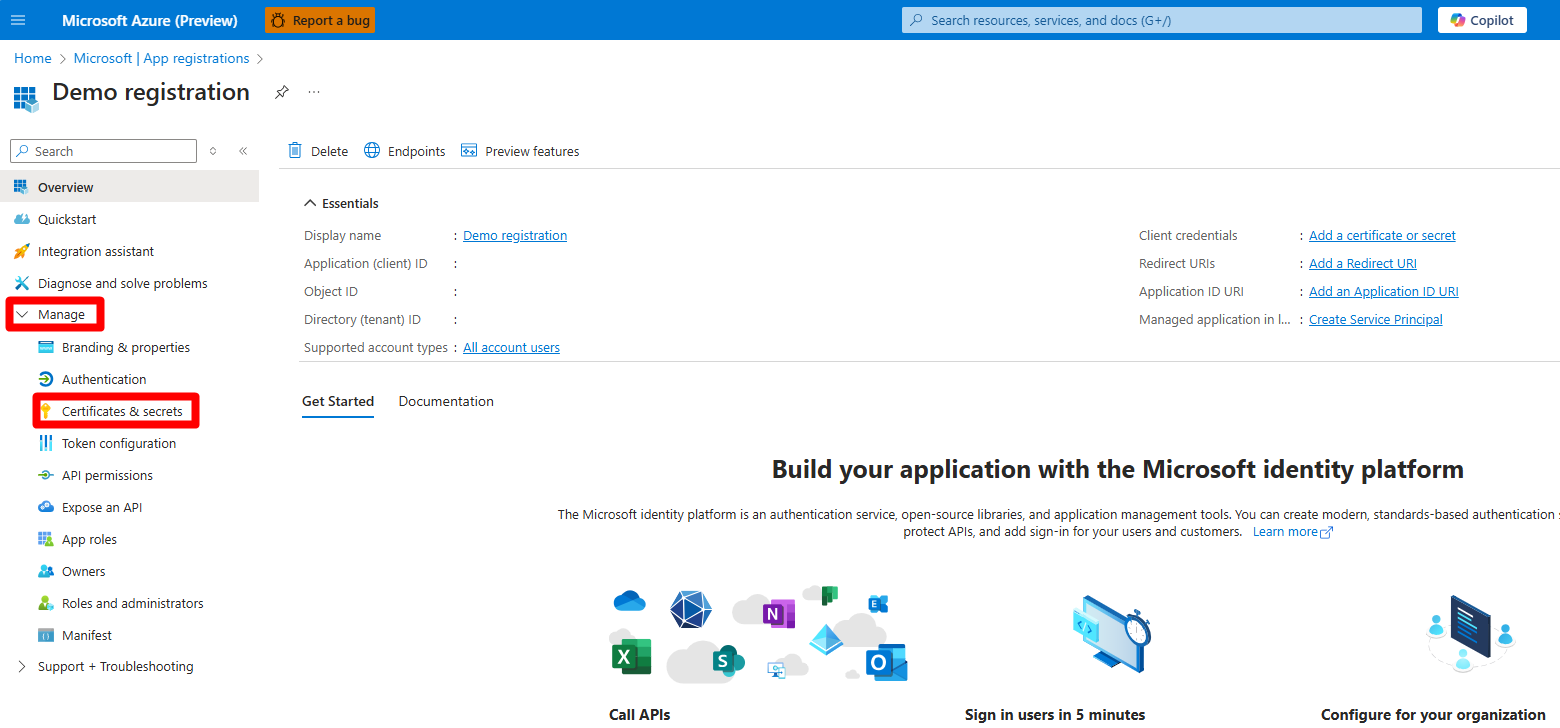The height and width of the screenshot is (728, 1560).
Task: Click Add an Application ID URI
Action: click(1384, 292)
